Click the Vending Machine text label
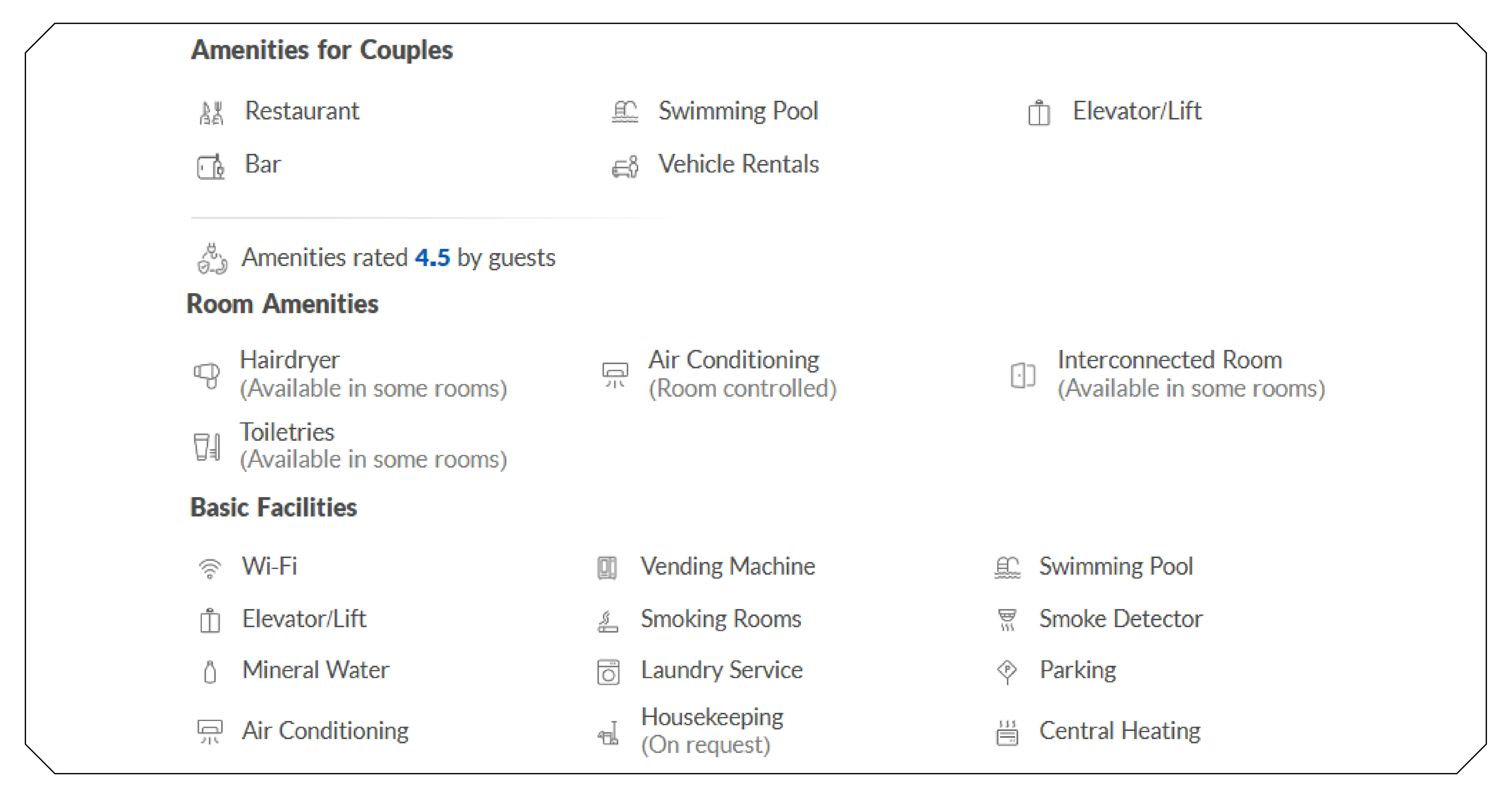Screen dimensions: 1512x797 728,566
